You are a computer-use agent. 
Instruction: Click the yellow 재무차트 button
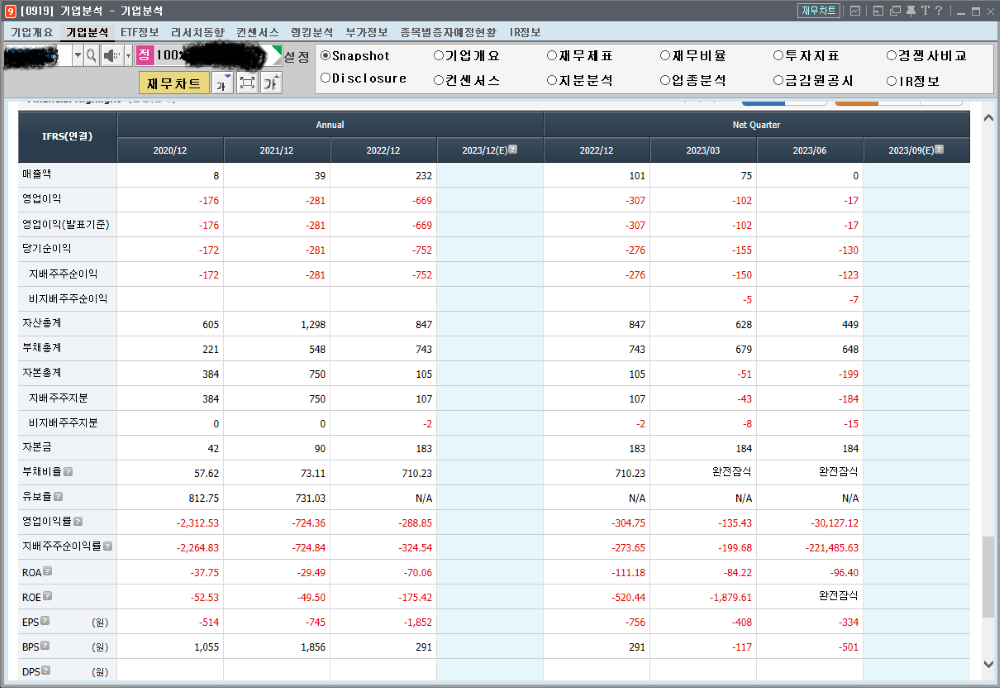coord(174,83)
